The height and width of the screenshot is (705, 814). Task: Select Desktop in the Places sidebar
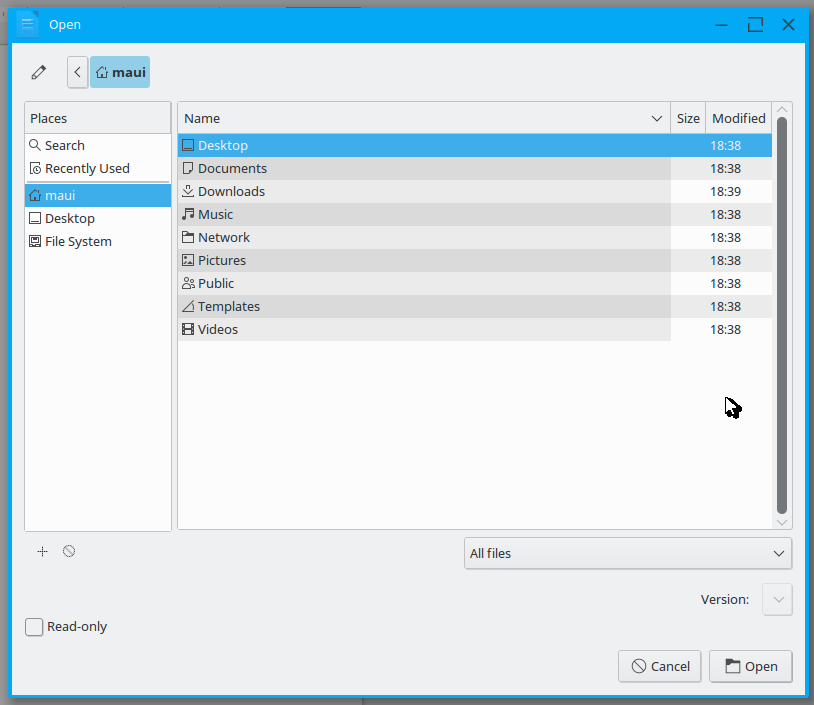(x=98, y=218)
